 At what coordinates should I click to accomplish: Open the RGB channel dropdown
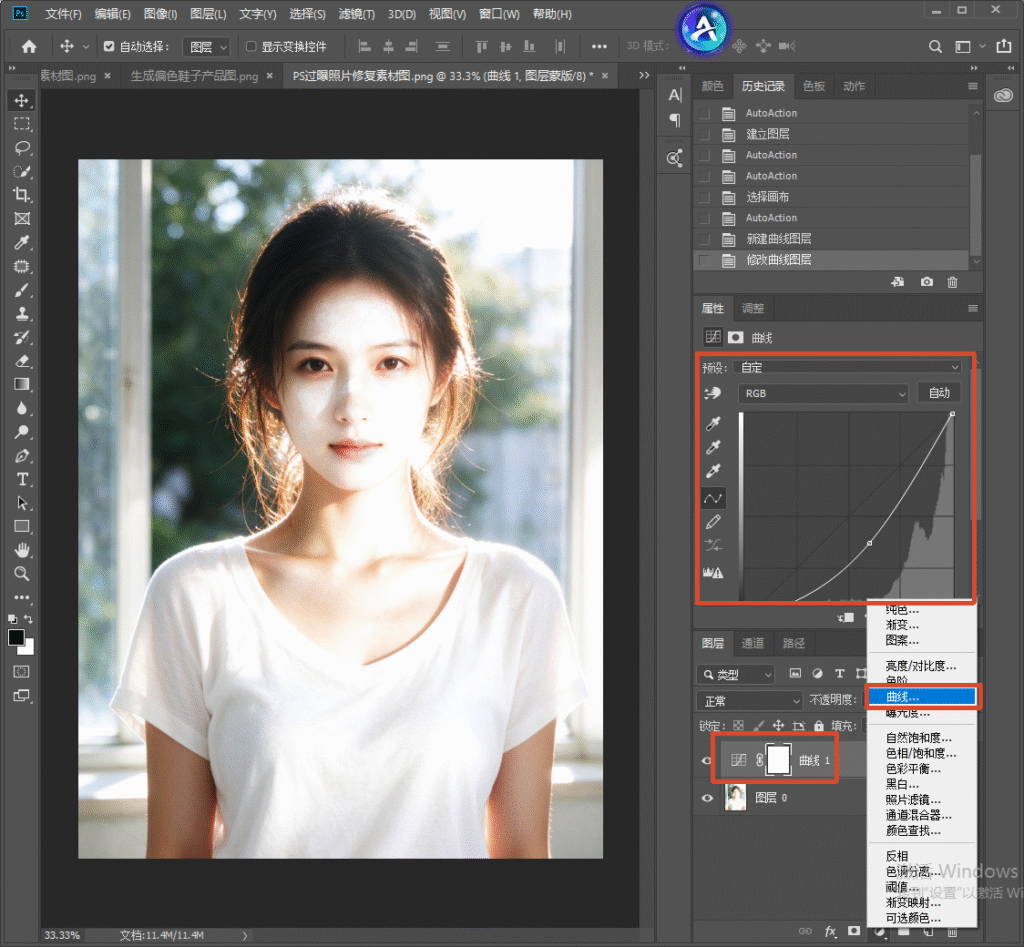(x=823, y=393)
